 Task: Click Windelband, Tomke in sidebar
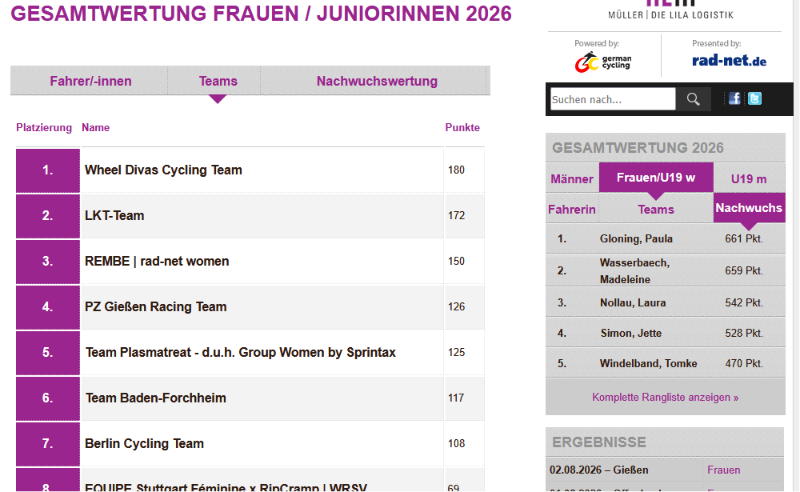point(648,363)
